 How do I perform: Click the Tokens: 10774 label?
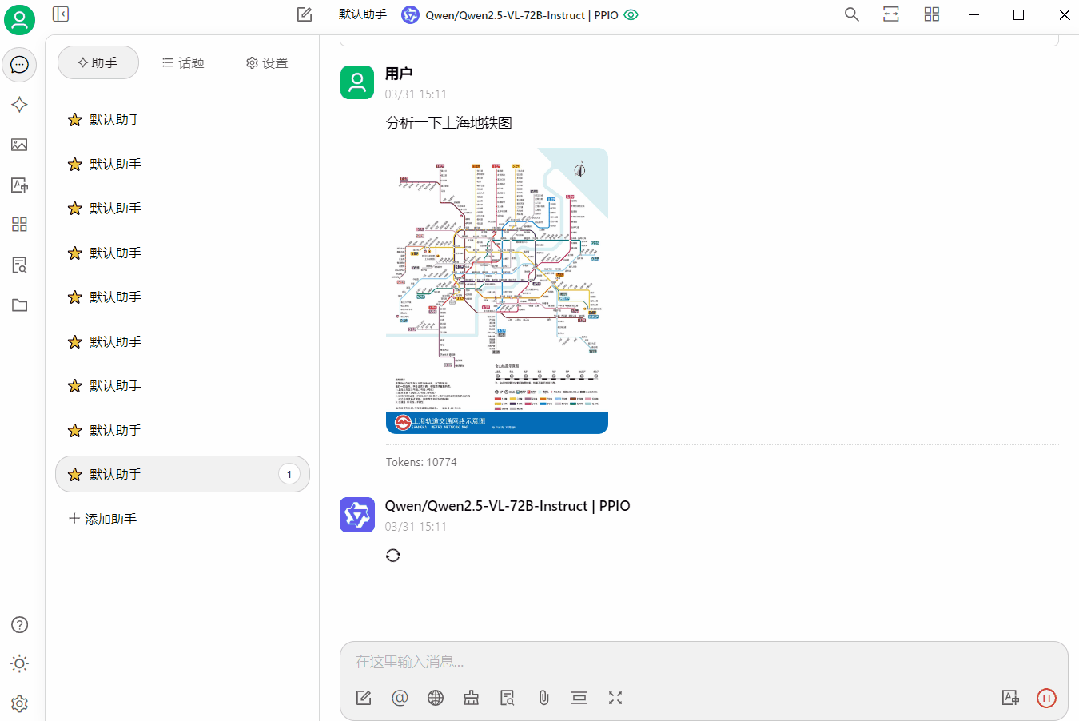coord(421,462)
